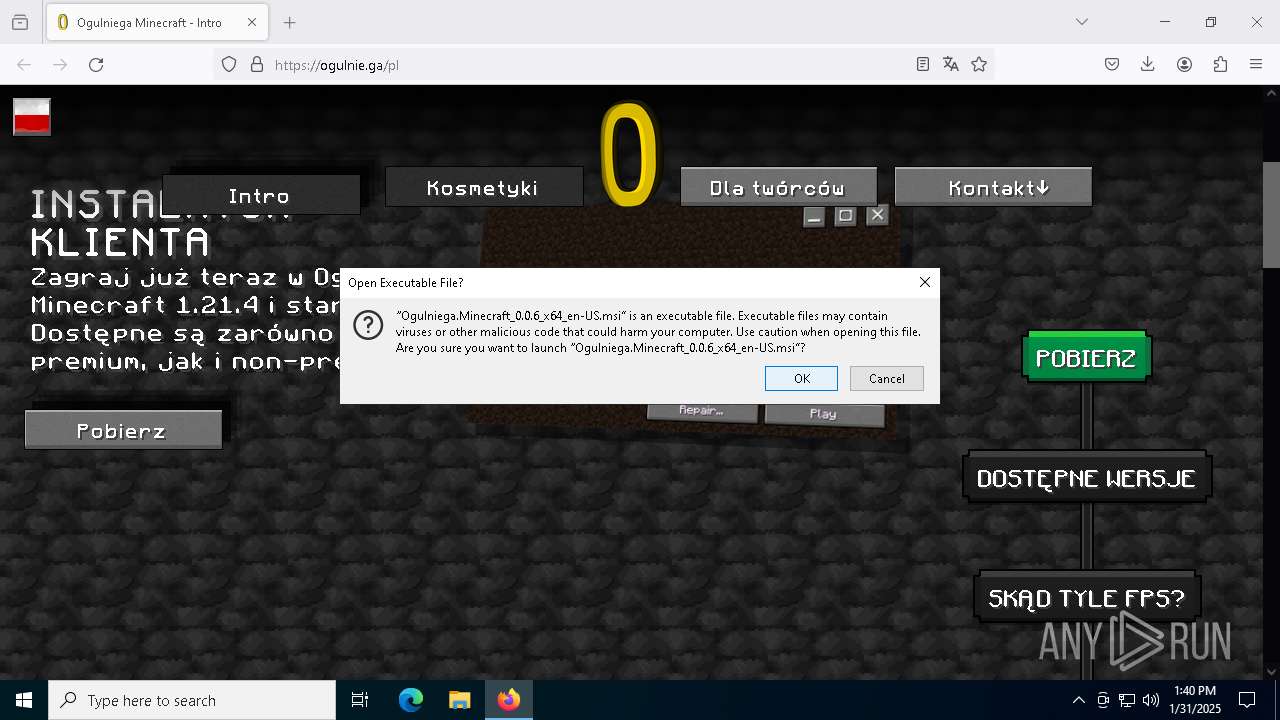
Task: Open the Dla twórców menu item
Action: (x=778, y=187)
